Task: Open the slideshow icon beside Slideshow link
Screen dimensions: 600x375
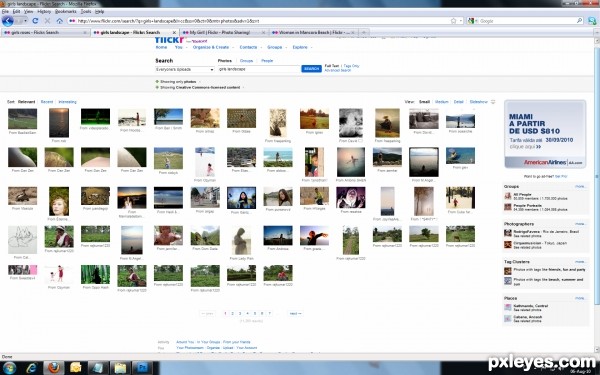Action: coord(493,102)
